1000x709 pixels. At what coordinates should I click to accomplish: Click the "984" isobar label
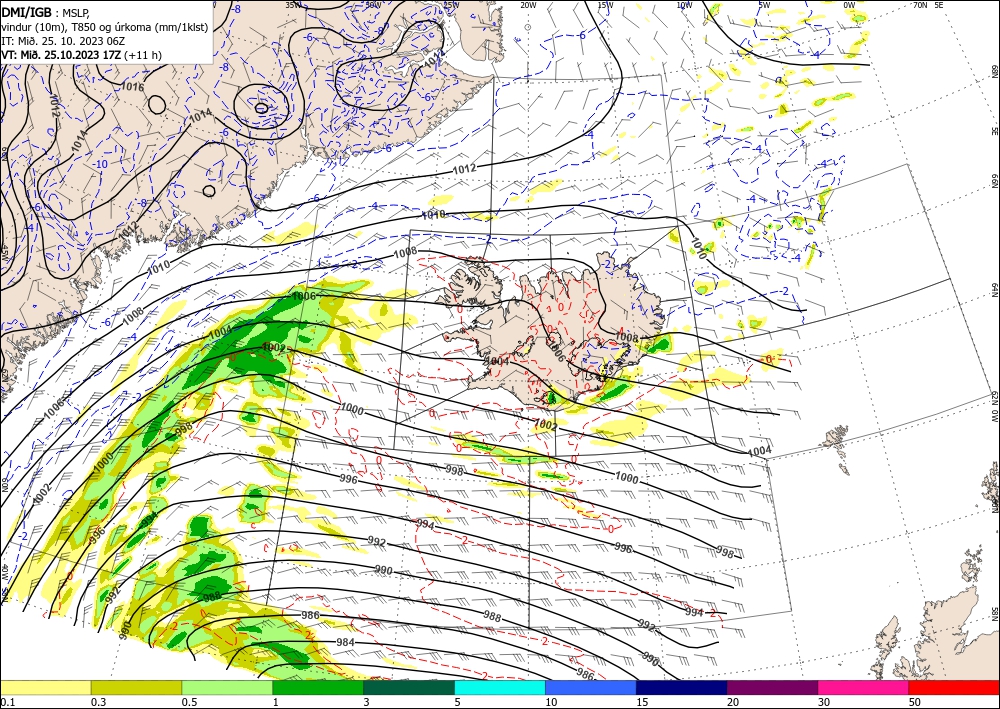click(x=345, y=642)
